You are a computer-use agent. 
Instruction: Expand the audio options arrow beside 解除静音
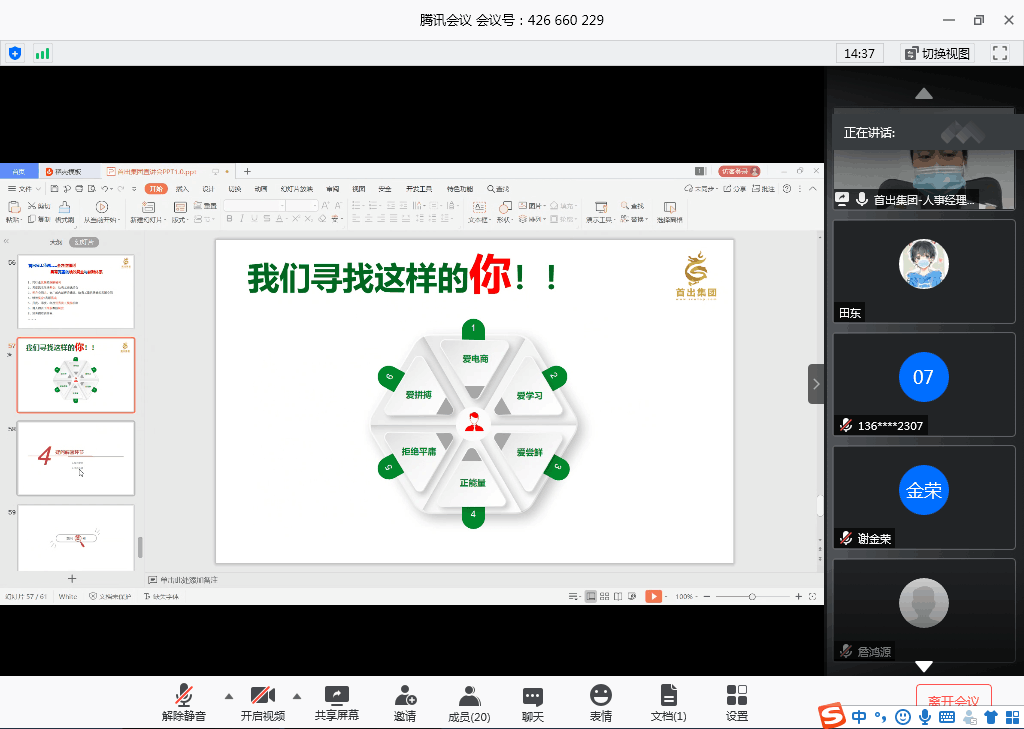228,696
